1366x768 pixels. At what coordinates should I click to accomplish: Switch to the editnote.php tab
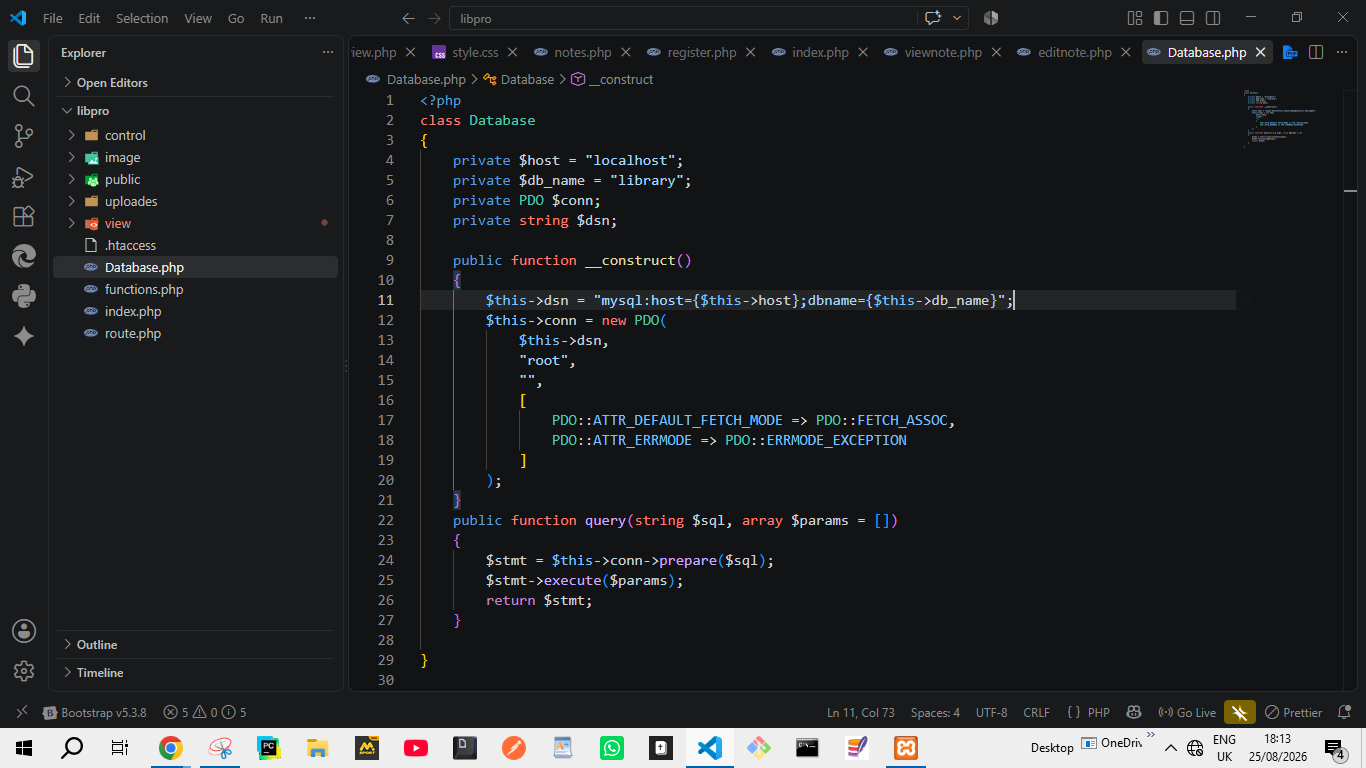click(1075, 52)
